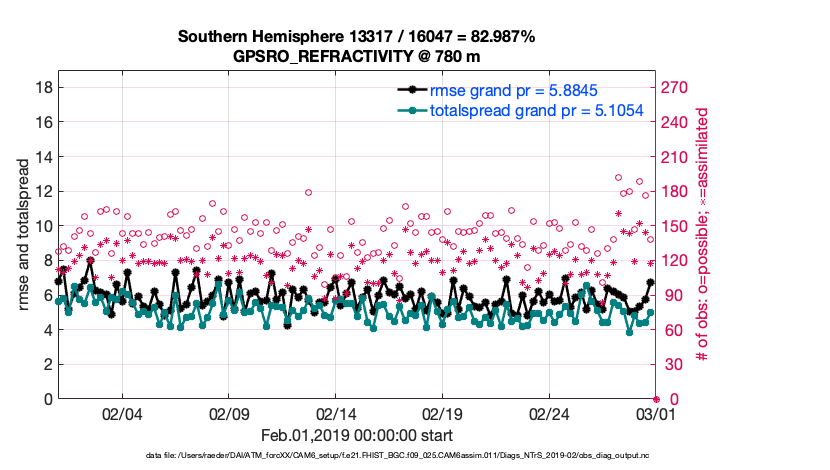830x470 pixels.
Task: Select the totalspread grand pr = 5.1054 legend label
Action: 536,111
